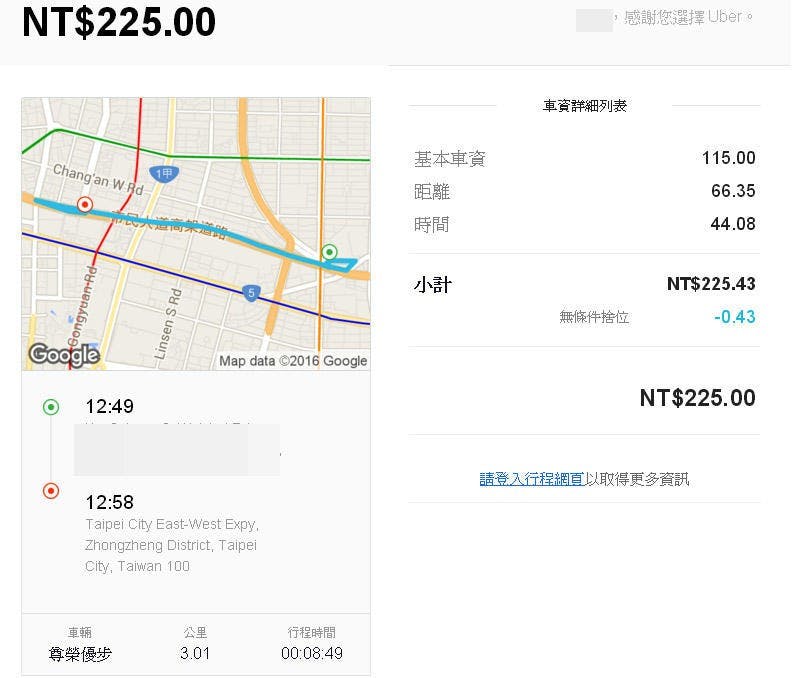Click the 時間 fare label

(432, 224)
